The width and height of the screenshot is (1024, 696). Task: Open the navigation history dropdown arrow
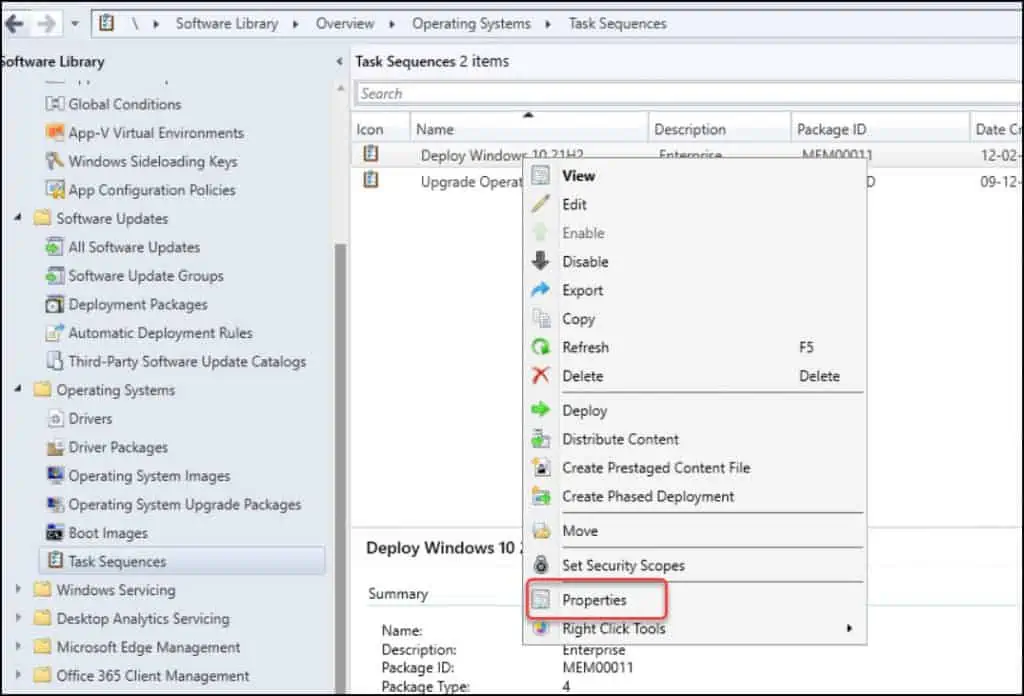click(x=74, y=24)
